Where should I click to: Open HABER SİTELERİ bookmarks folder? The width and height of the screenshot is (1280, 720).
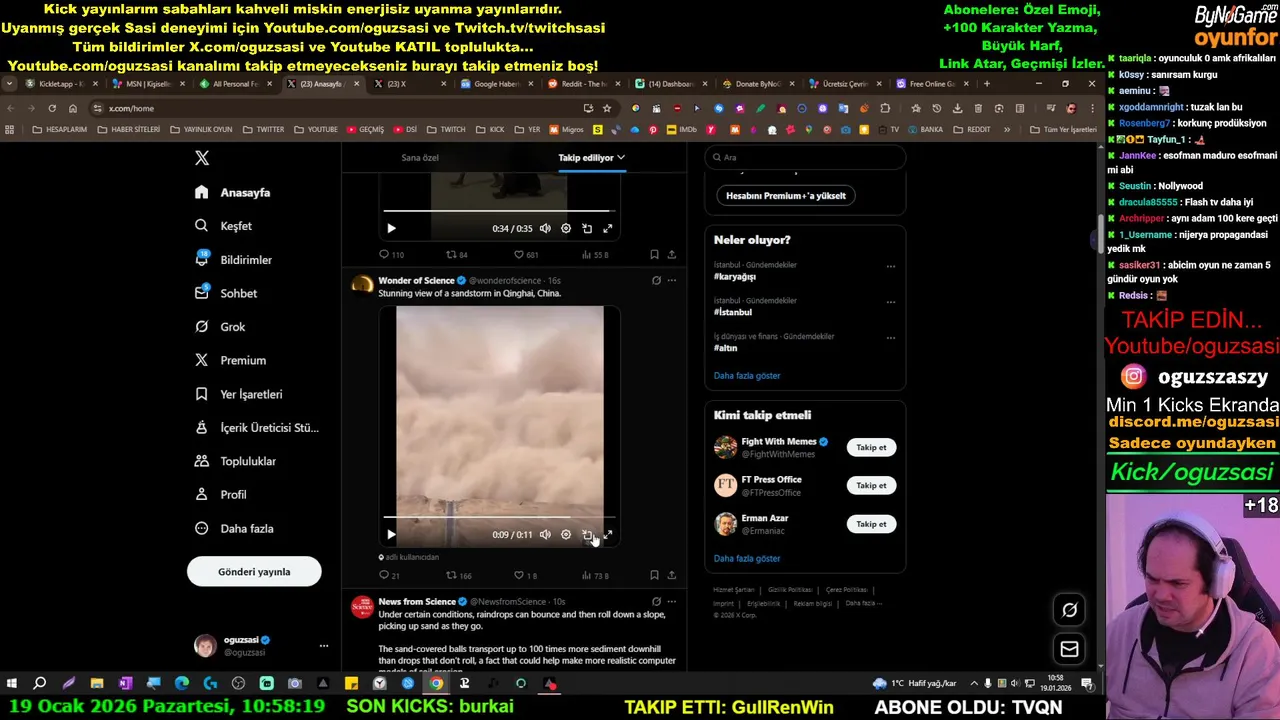(129, 129)
